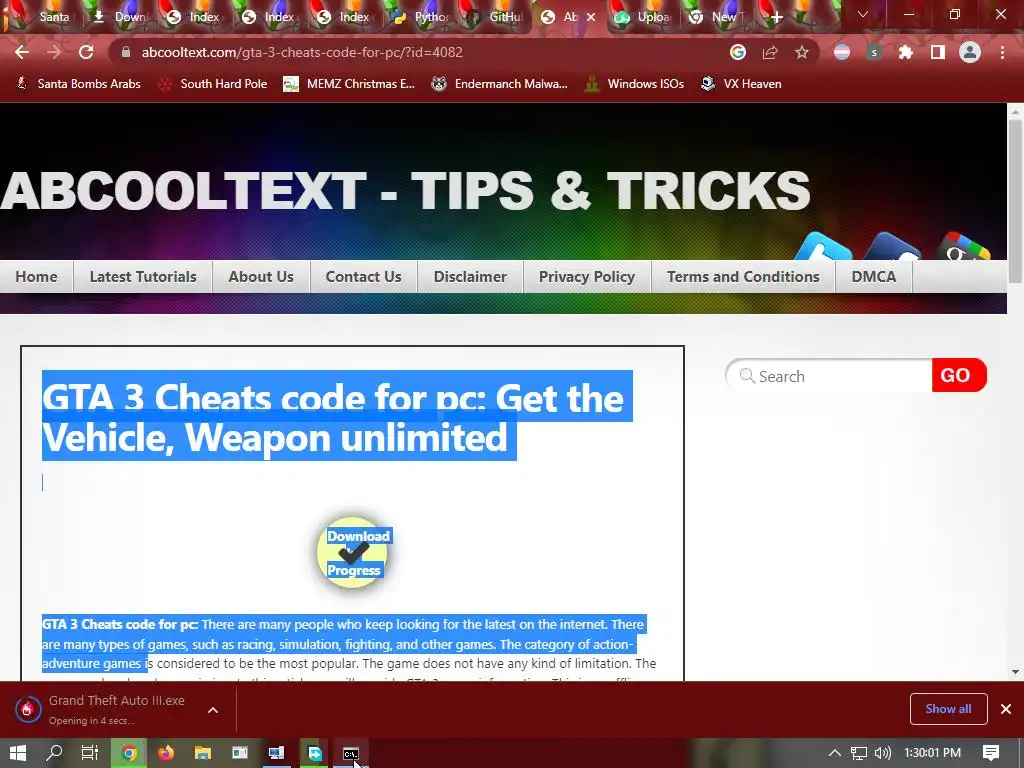This screenshot has height=768, width=1024.
Task: Click the Google icon in address bar
Action: click(x=738, y=52)
